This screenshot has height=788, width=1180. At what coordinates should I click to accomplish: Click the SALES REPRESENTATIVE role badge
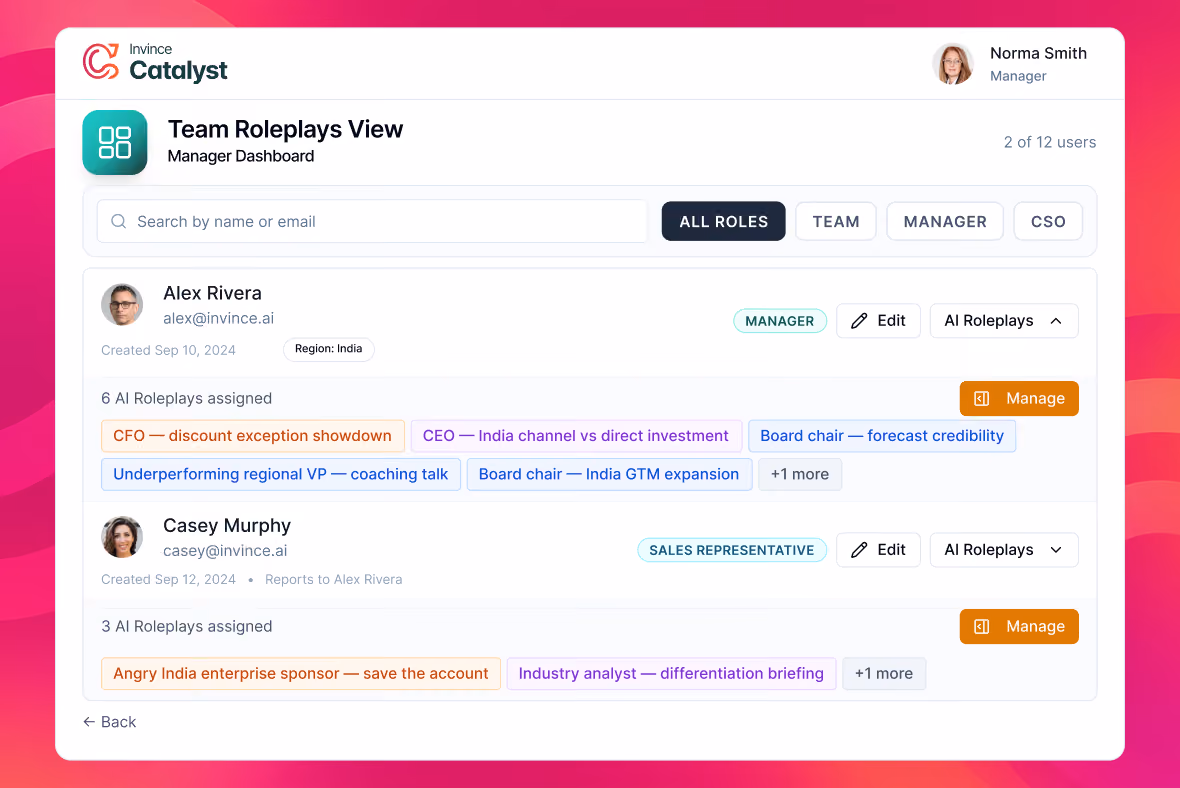coord(731,550)
